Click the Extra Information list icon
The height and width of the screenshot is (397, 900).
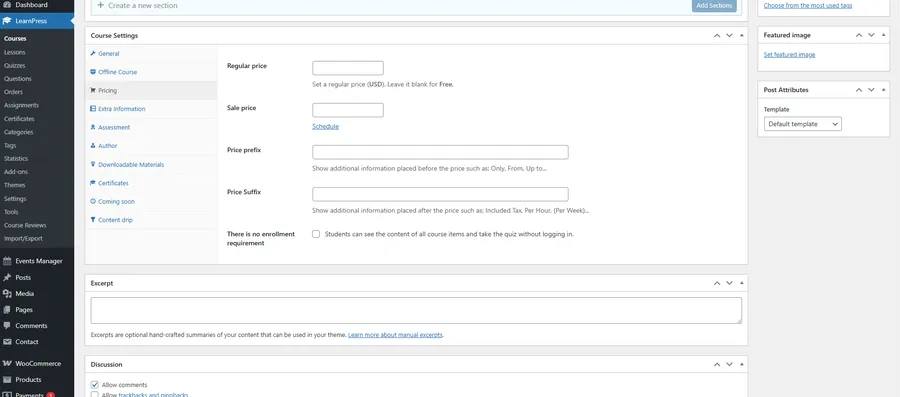[93, 108]
